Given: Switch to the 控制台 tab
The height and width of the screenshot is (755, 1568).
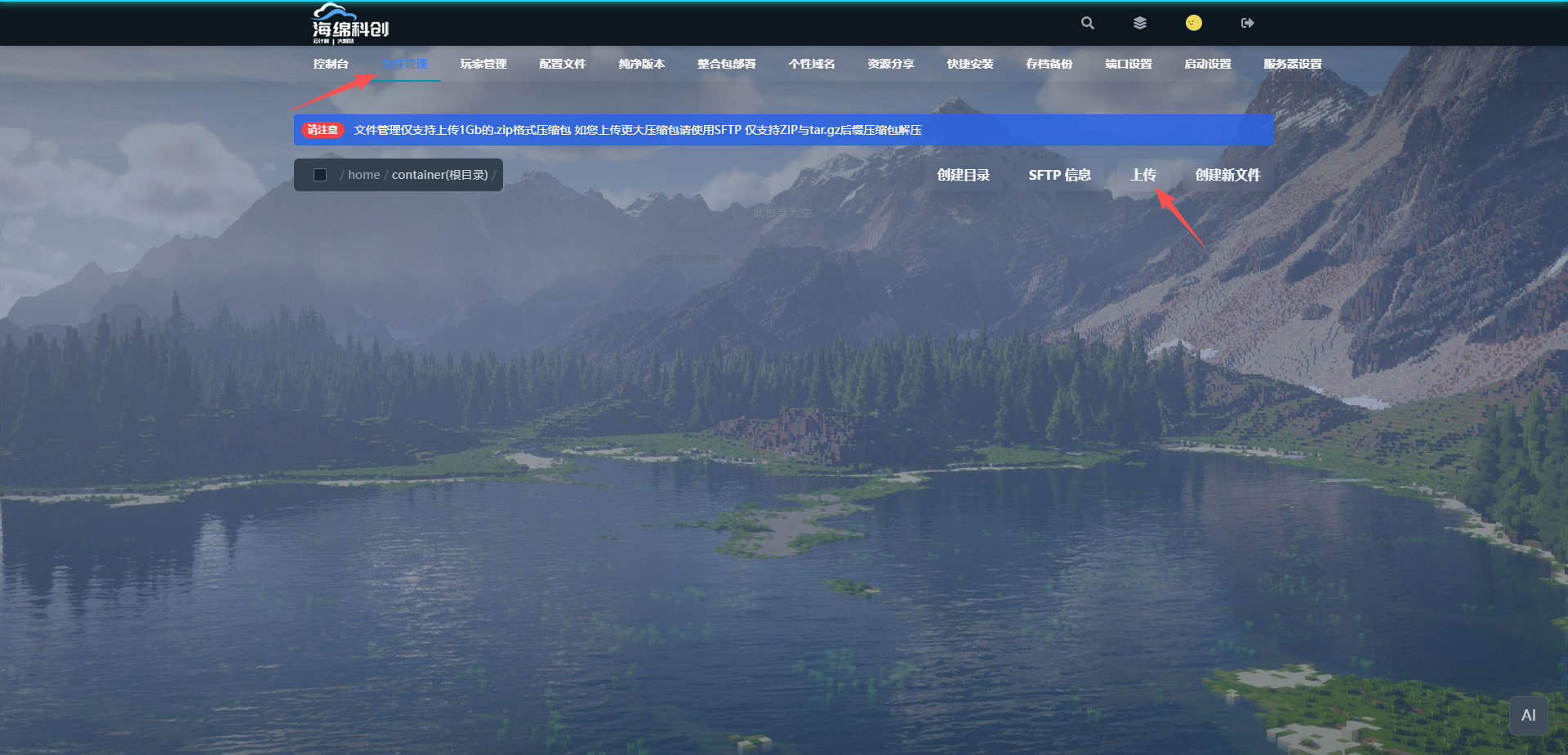Looking at the screenshot, I should (x=331, y=64).
